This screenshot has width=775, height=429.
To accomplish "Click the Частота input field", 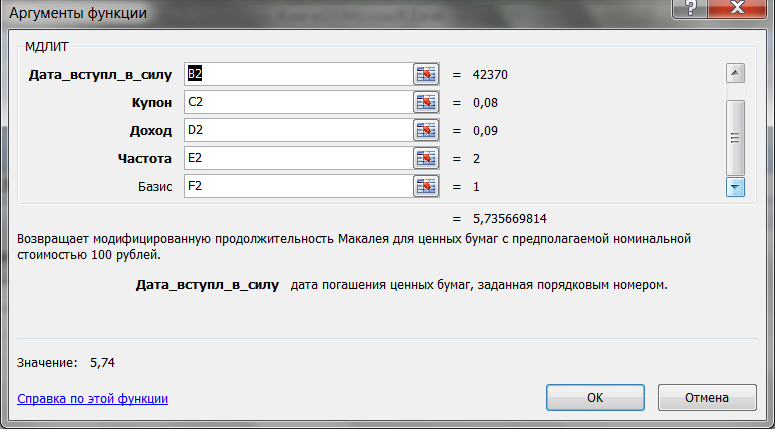I will pos(299,158).
